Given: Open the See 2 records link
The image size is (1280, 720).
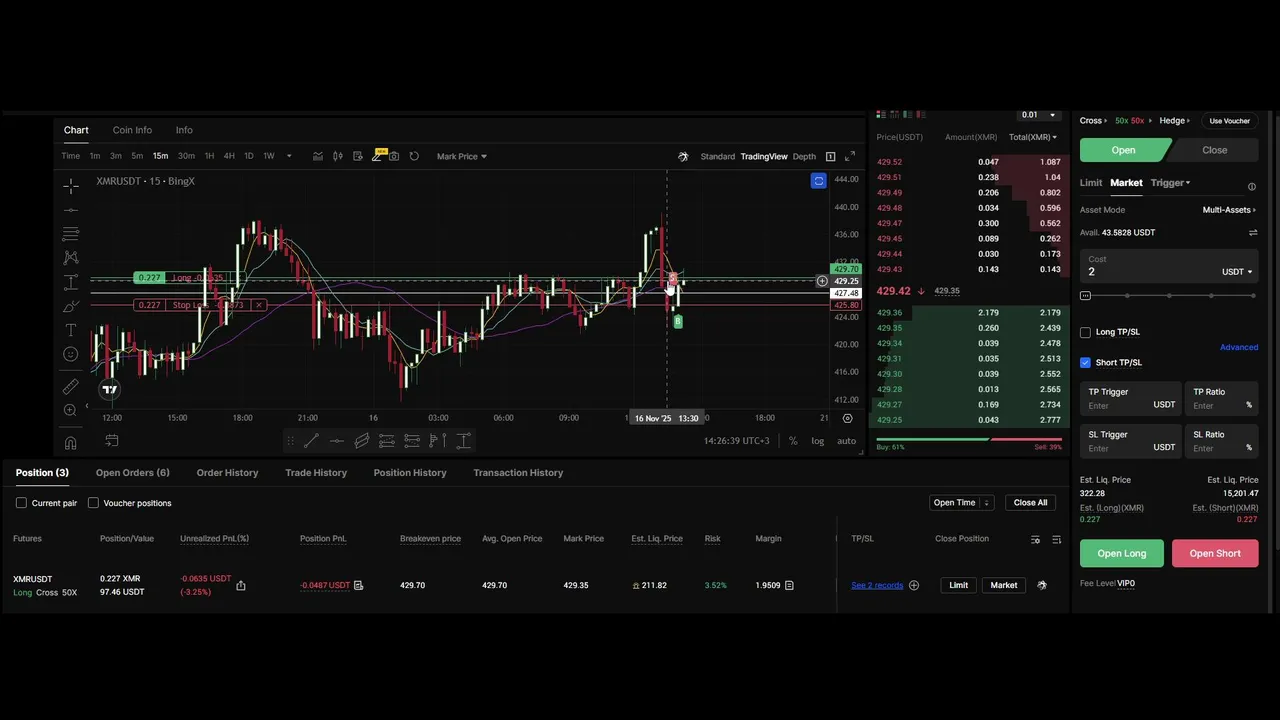Looking at the screenshot, I should [x=877, y=585].
